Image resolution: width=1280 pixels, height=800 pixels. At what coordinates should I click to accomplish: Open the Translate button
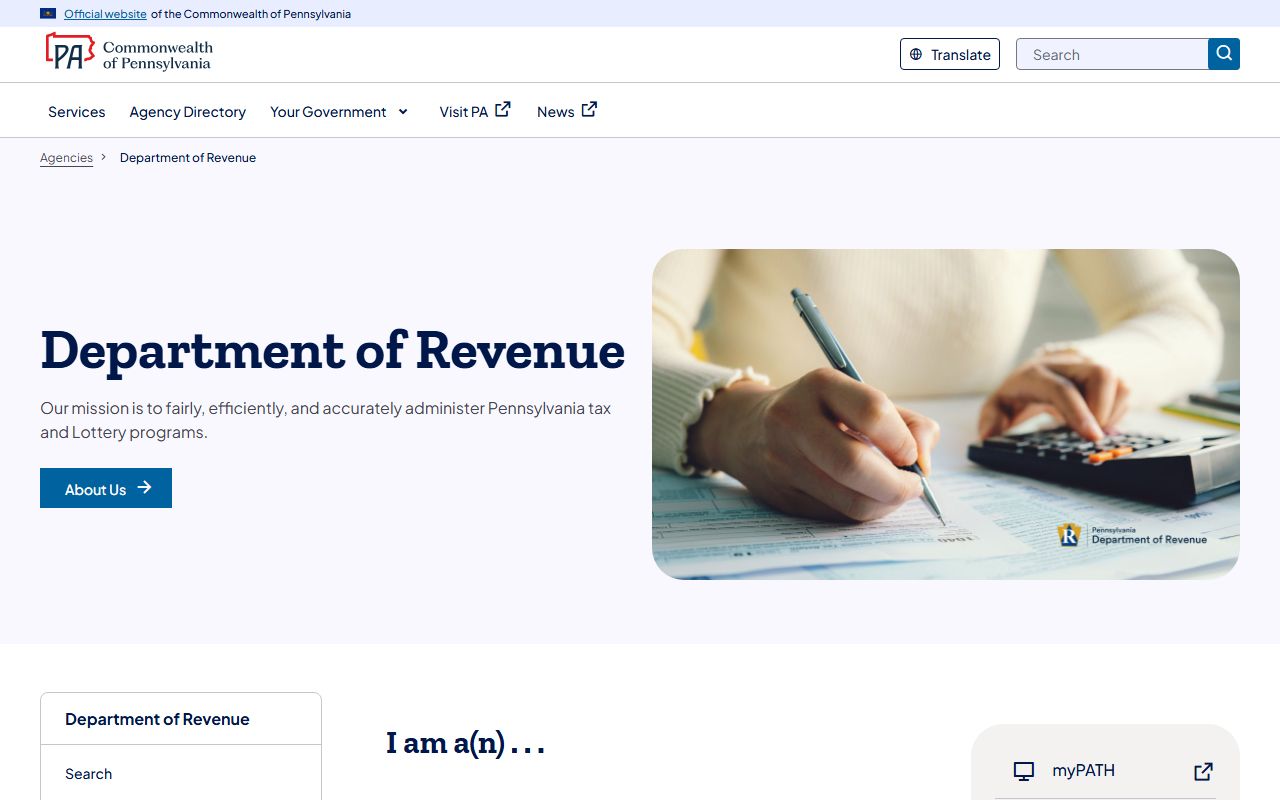[950, 54]
